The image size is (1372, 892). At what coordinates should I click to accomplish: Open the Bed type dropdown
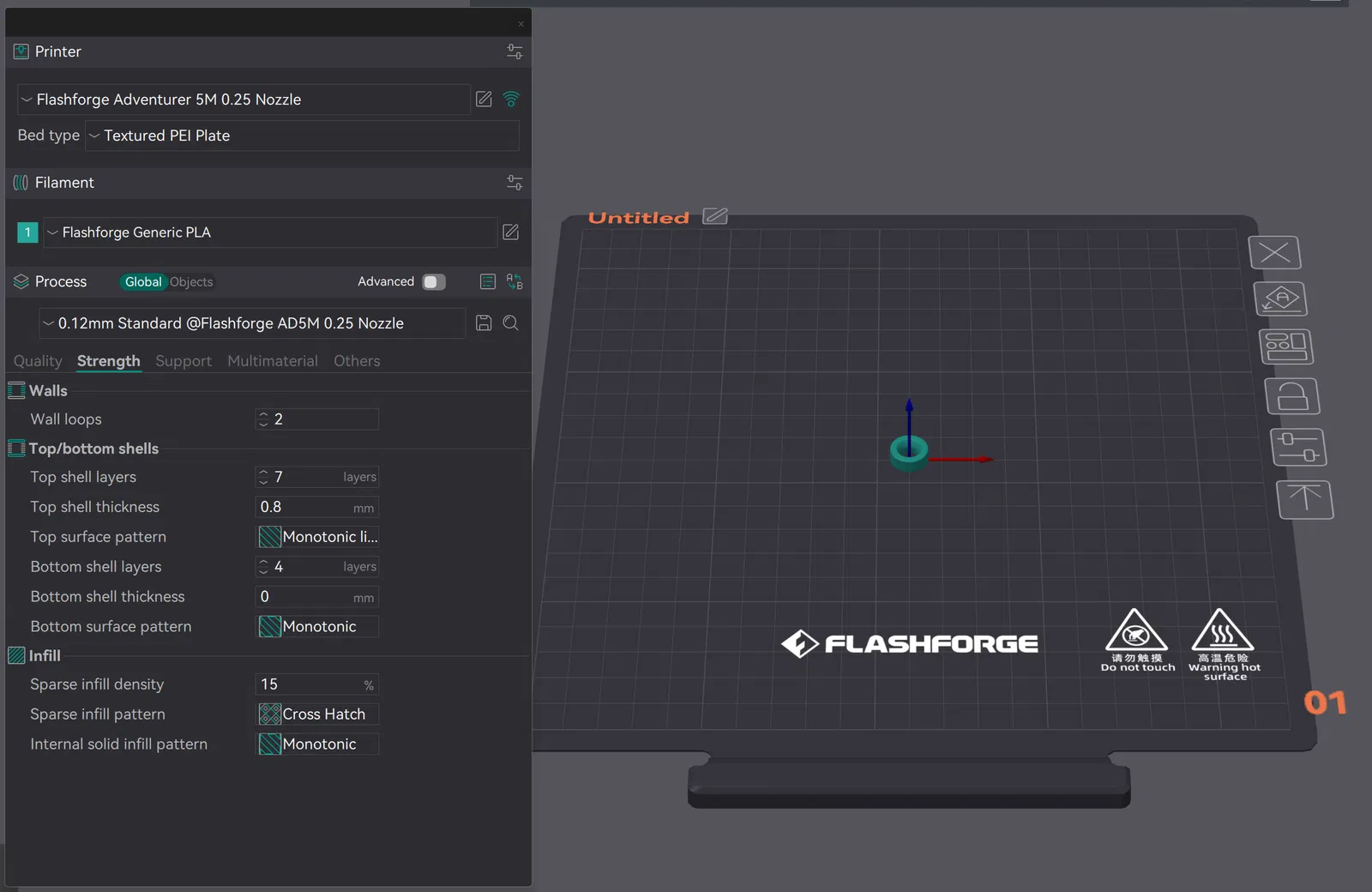coord(302,136)
